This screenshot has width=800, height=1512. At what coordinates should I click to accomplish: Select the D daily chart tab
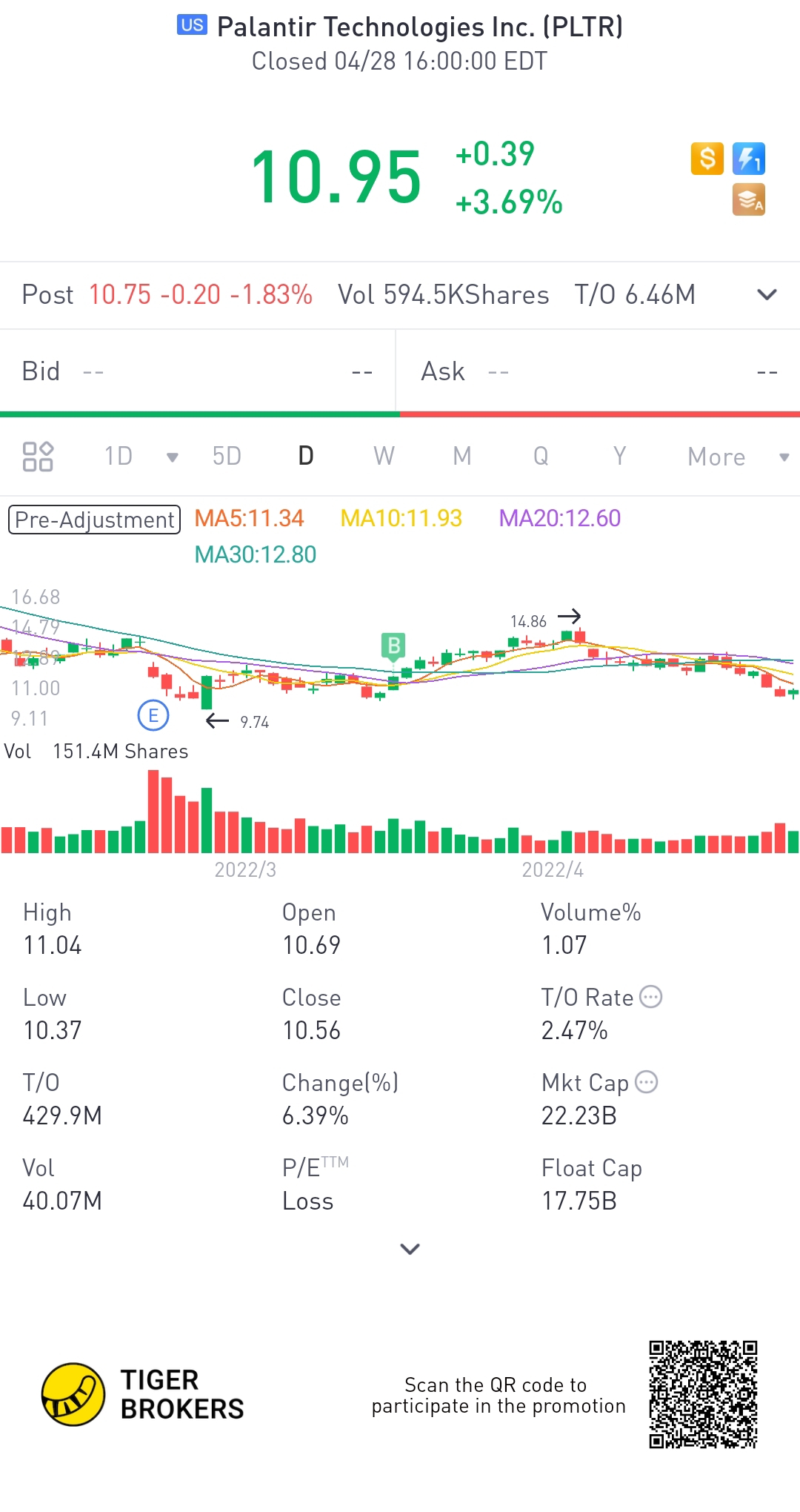(306, 457)
